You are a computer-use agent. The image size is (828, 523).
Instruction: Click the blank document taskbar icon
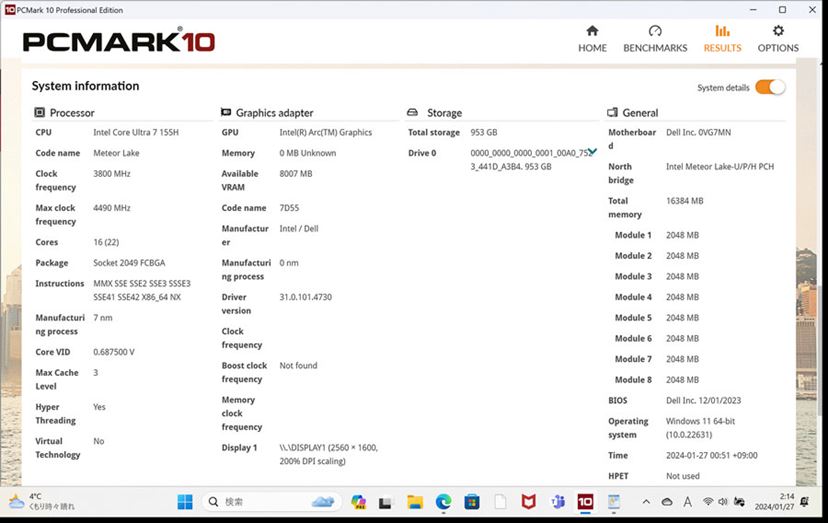point(500,502)
